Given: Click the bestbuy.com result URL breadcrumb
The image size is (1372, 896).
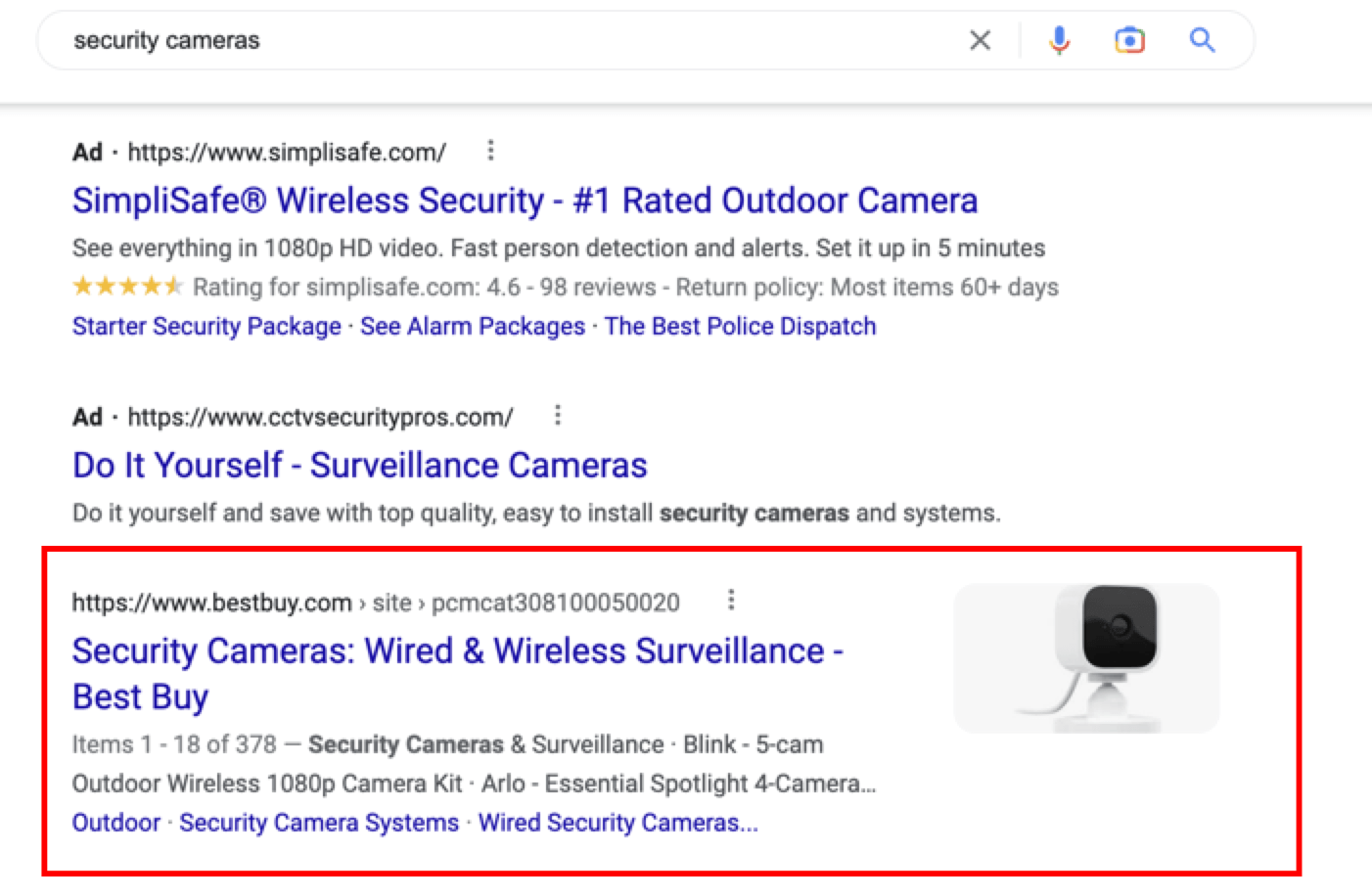Looking at the screenshot, I should 376,603.
